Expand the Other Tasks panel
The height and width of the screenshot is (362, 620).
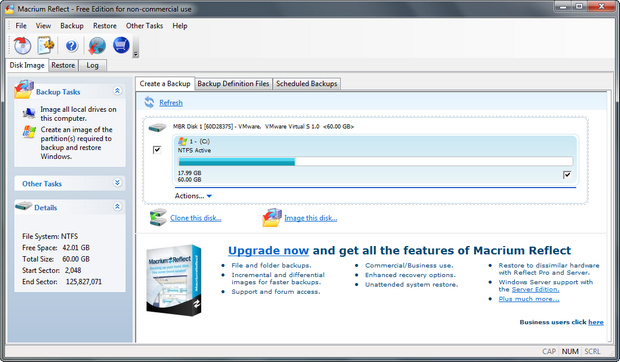pos(117,183)
